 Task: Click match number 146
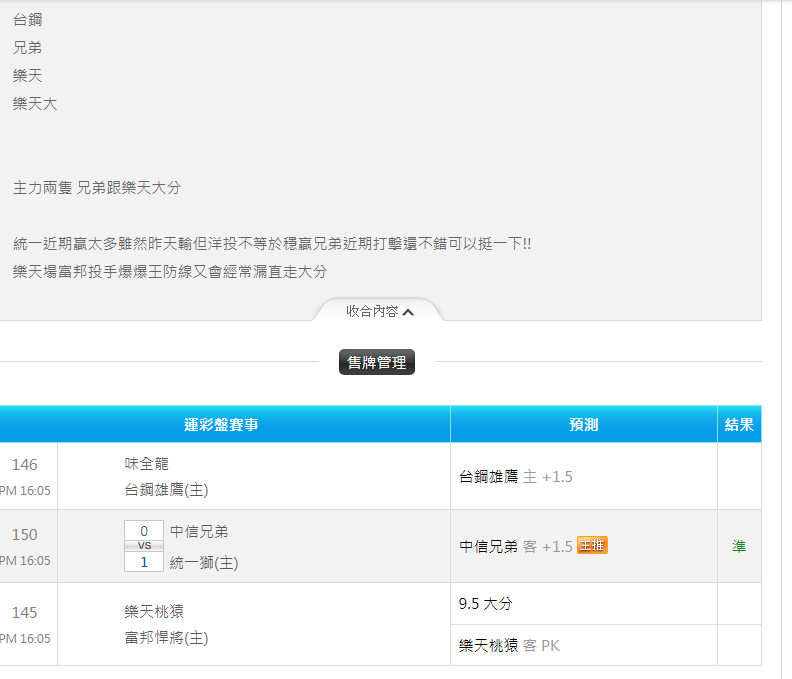tap(25, 464)
